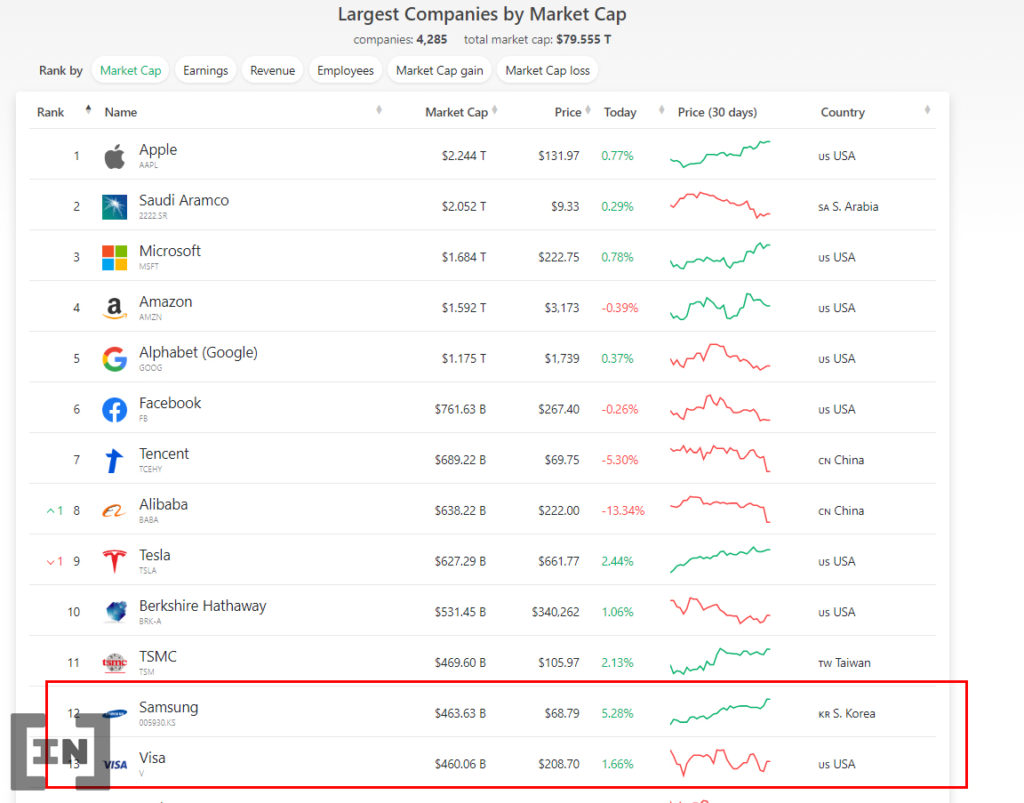The width and height of the screenshot is (1024, 803).
Task: Open the Visa company link
Action: (152, 758)
